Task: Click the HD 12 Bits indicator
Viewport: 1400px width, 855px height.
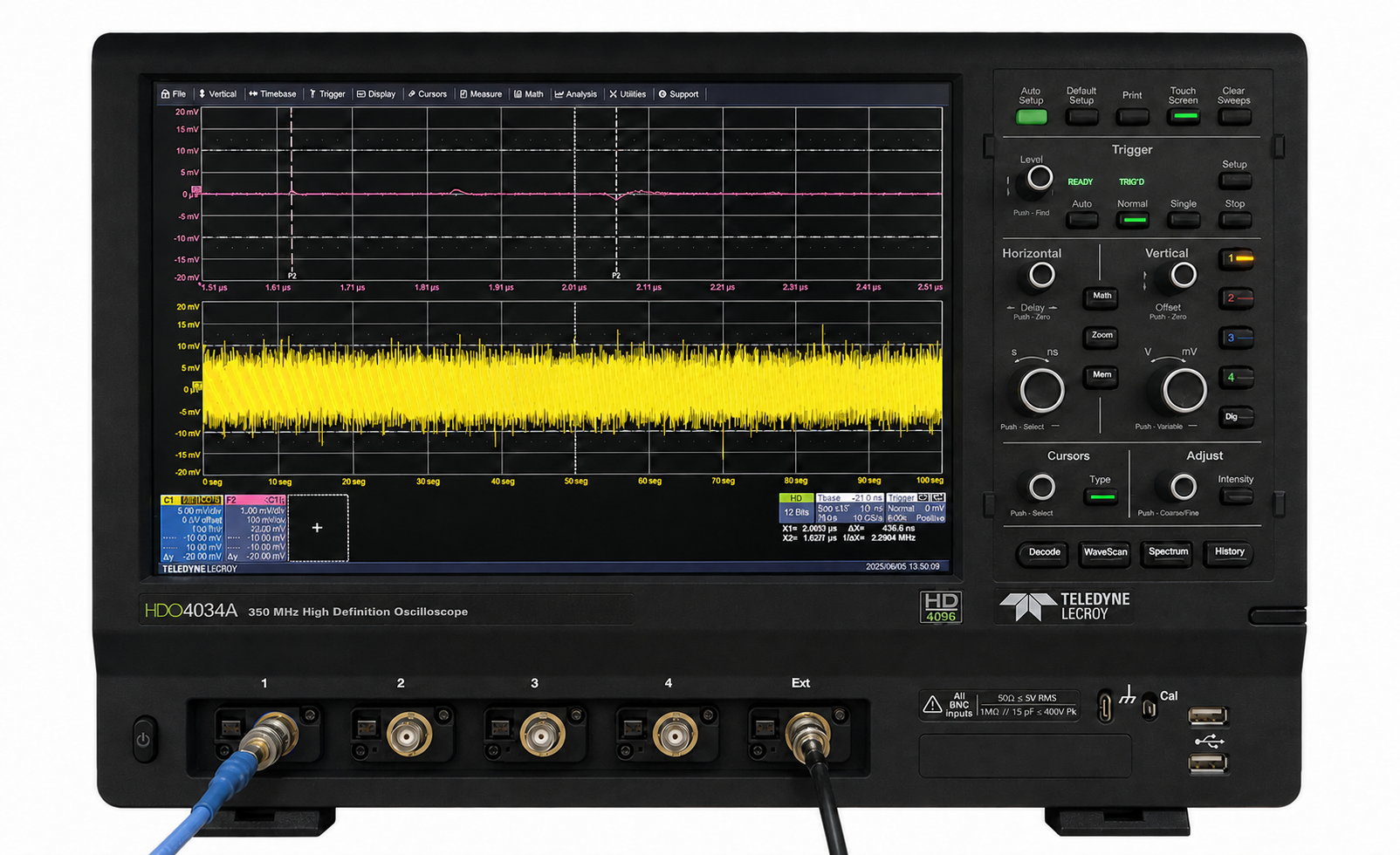Action: (x=796, y=509)
